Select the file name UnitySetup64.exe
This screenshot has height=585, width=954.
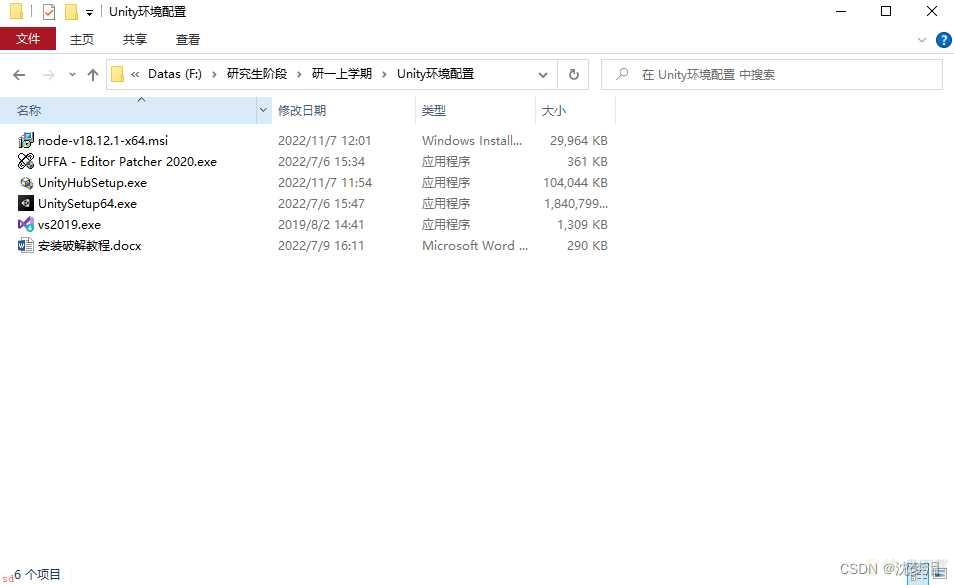tap(87, 203)
